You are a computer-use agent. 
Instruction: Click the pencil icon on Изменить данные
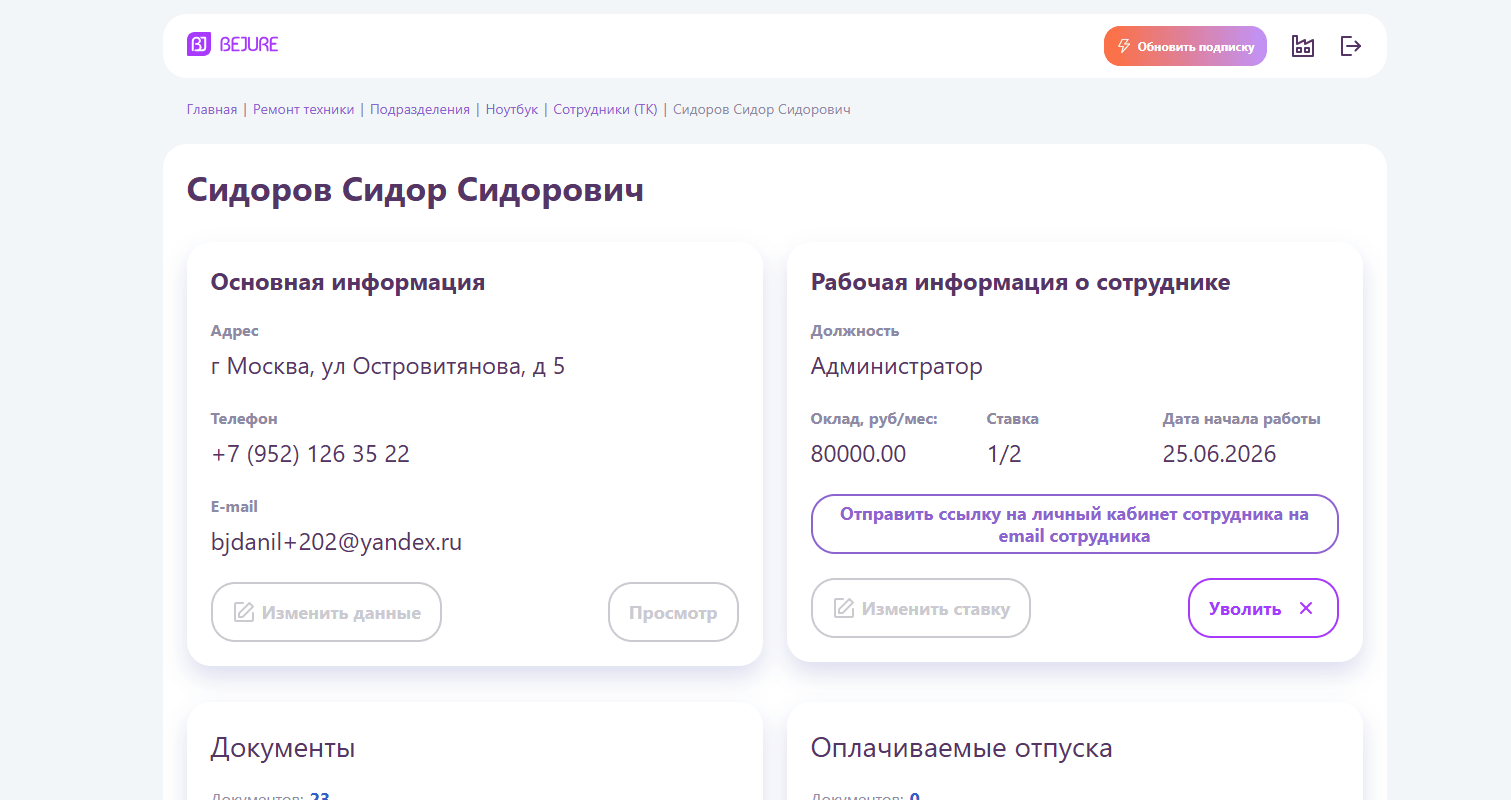243,612
